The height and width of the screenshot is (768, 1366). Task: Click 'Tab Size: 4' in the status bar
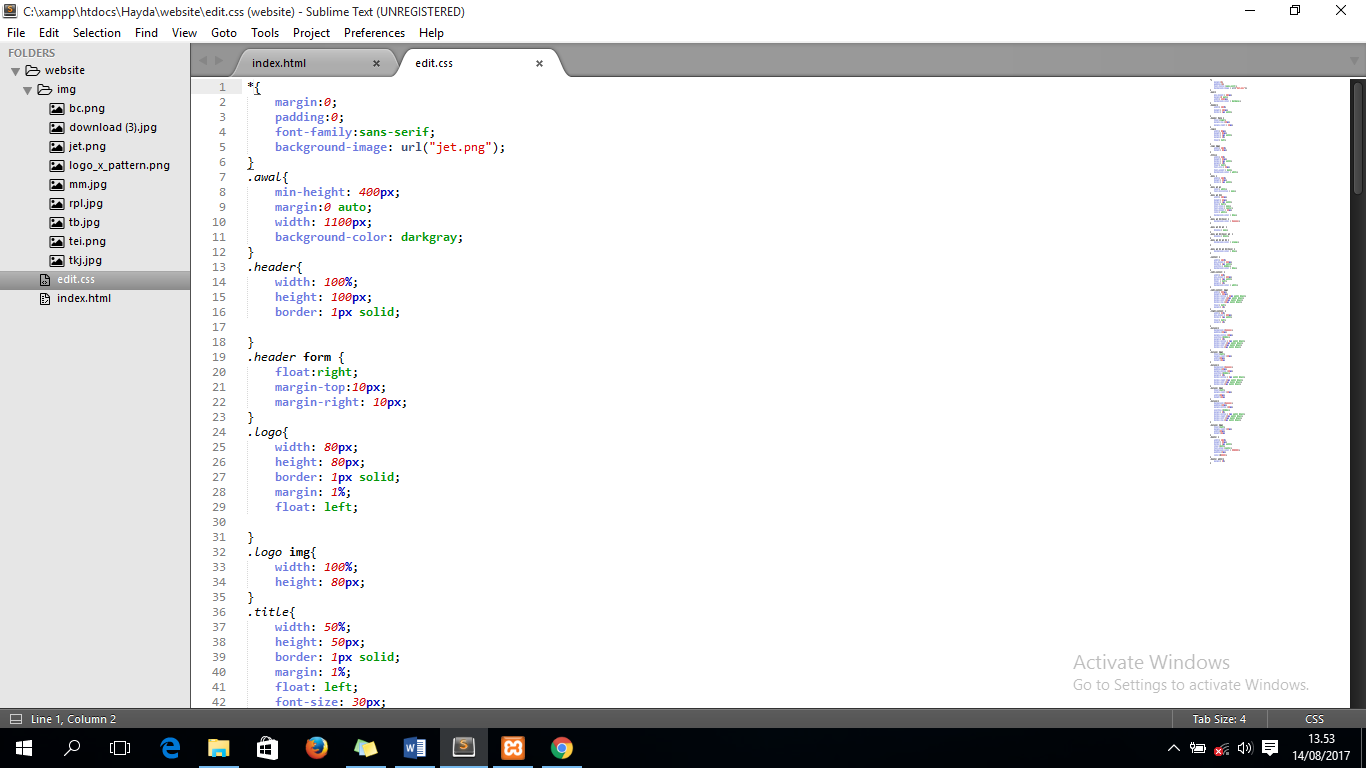point(1220,718)
